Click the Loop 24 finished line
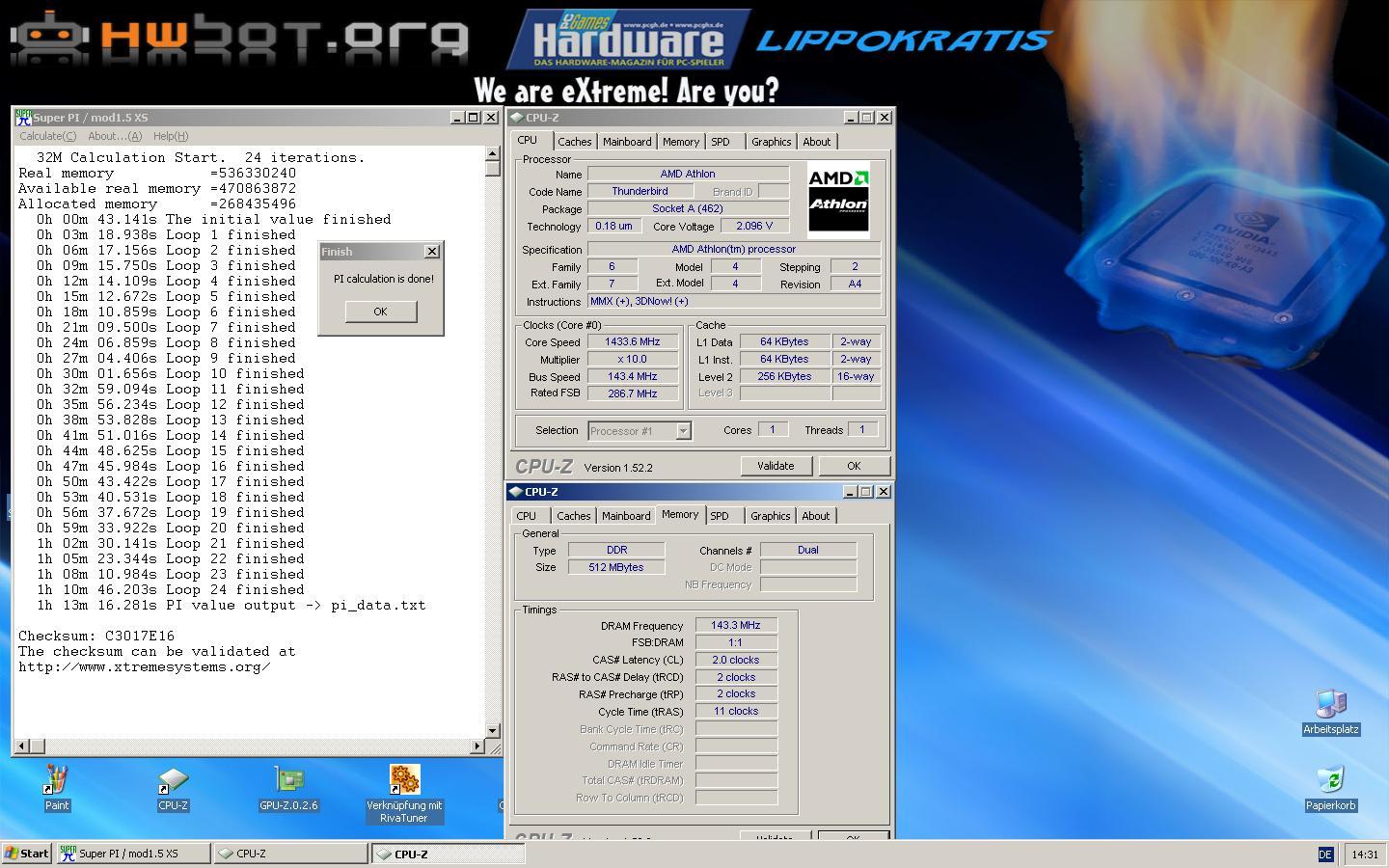1389x868 pixels. [x=171, y=590]
